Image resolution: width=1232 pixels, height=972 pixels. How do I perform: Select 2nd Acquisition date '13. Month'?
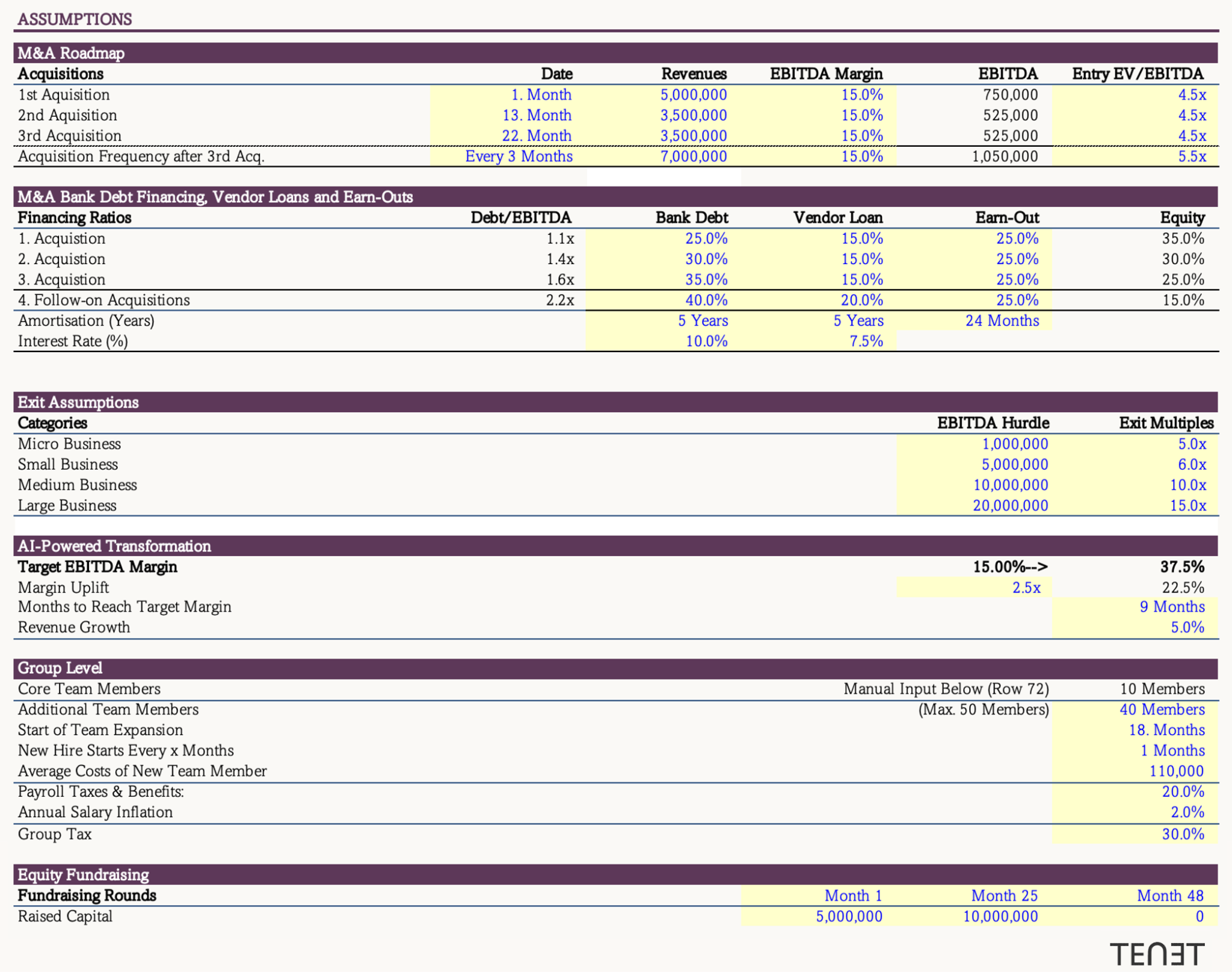[x=508, y=115]
